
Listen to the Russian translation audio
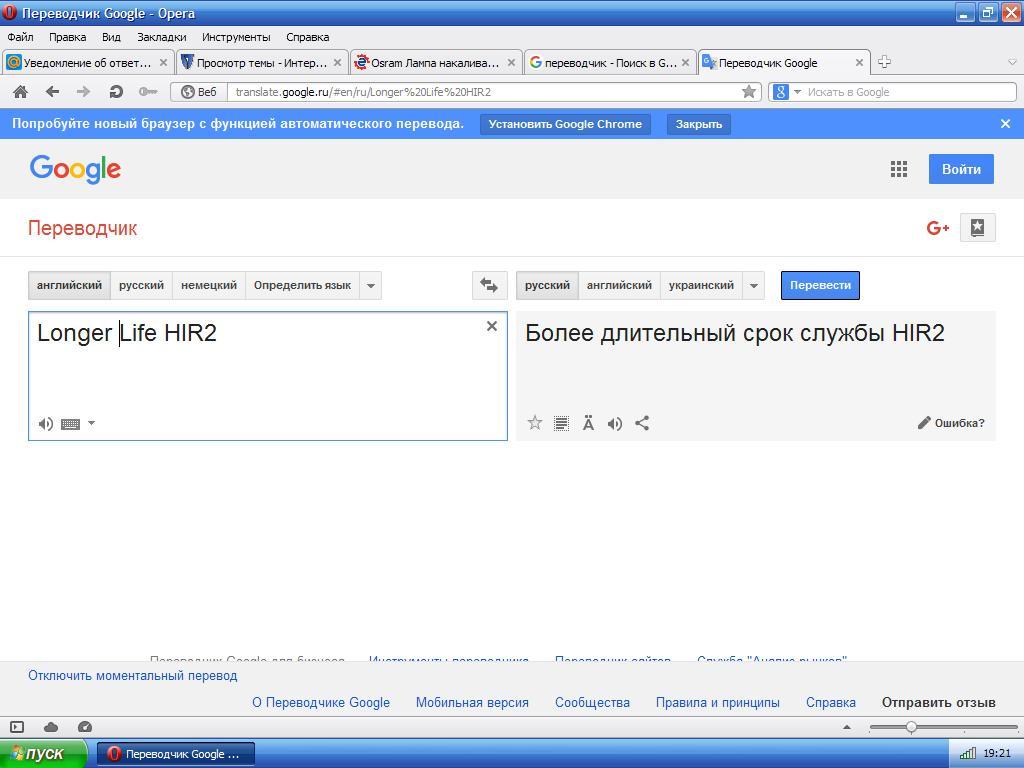[x=615, y=423]
